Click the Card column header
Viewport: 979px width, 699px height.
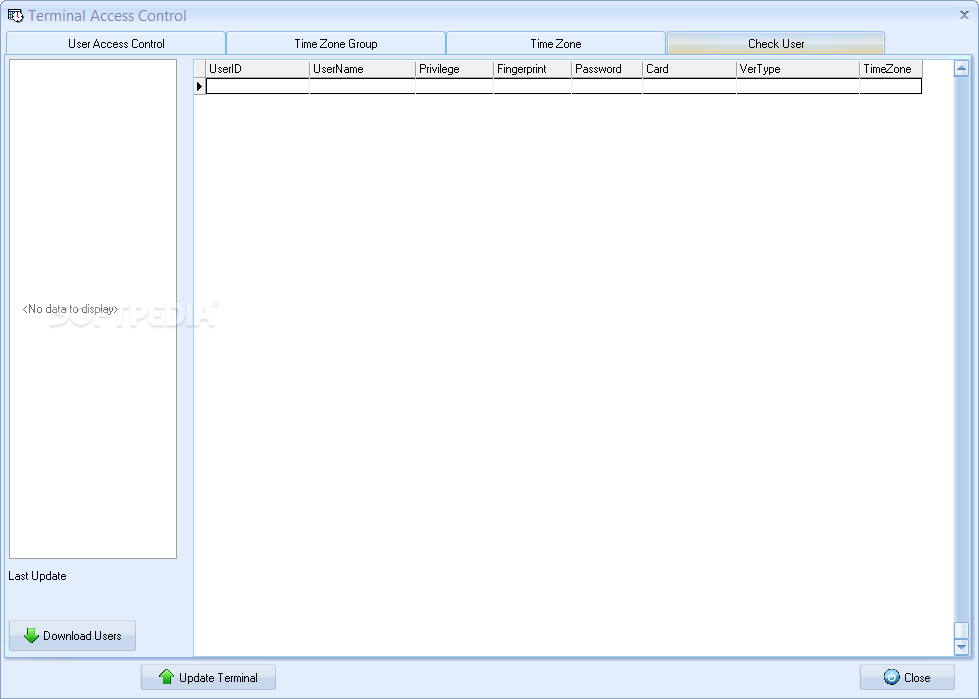689,69
